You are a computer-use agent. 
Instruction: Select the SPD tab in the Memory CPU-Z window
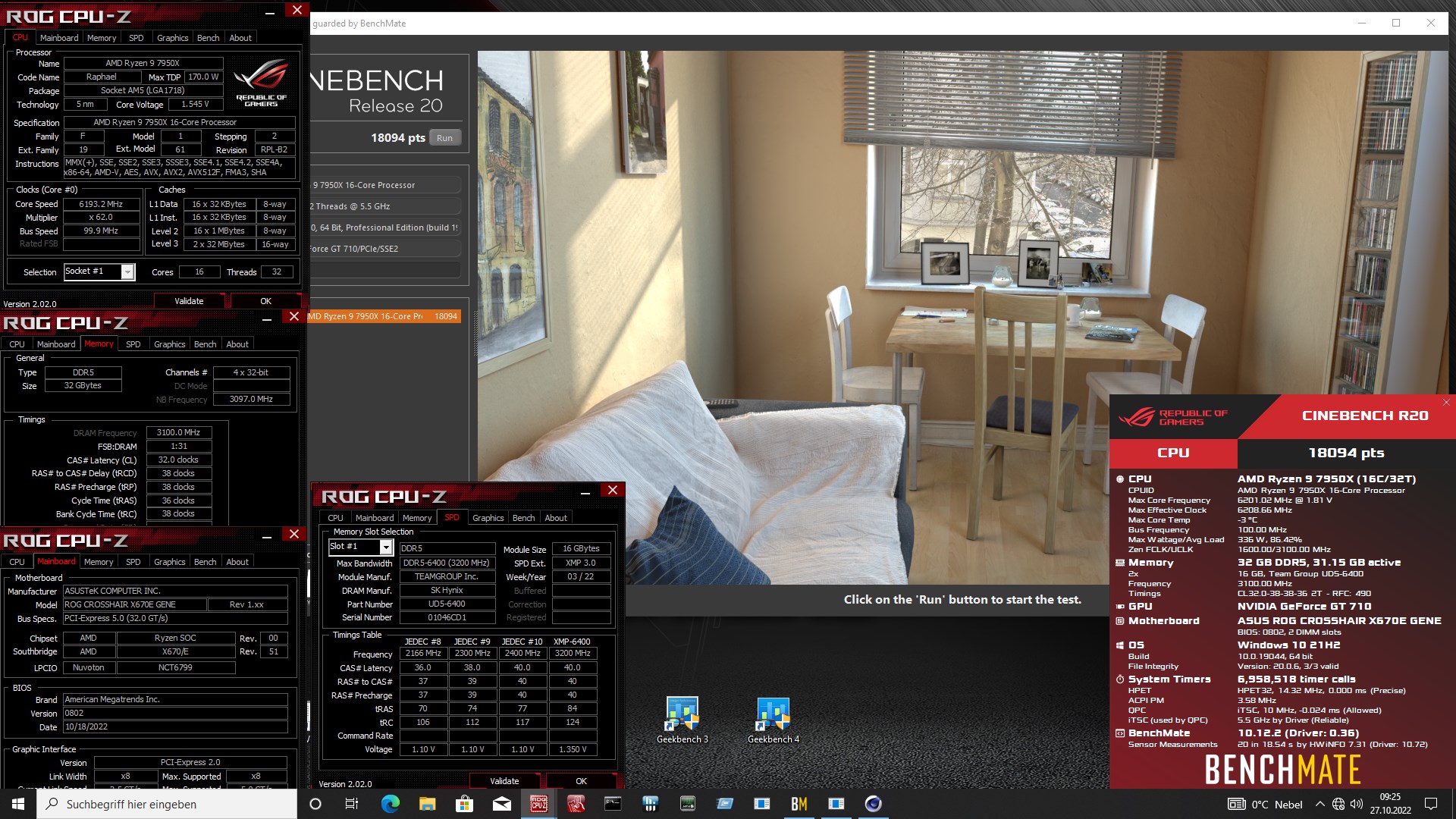pyautogui.click(x=133, y=344)
